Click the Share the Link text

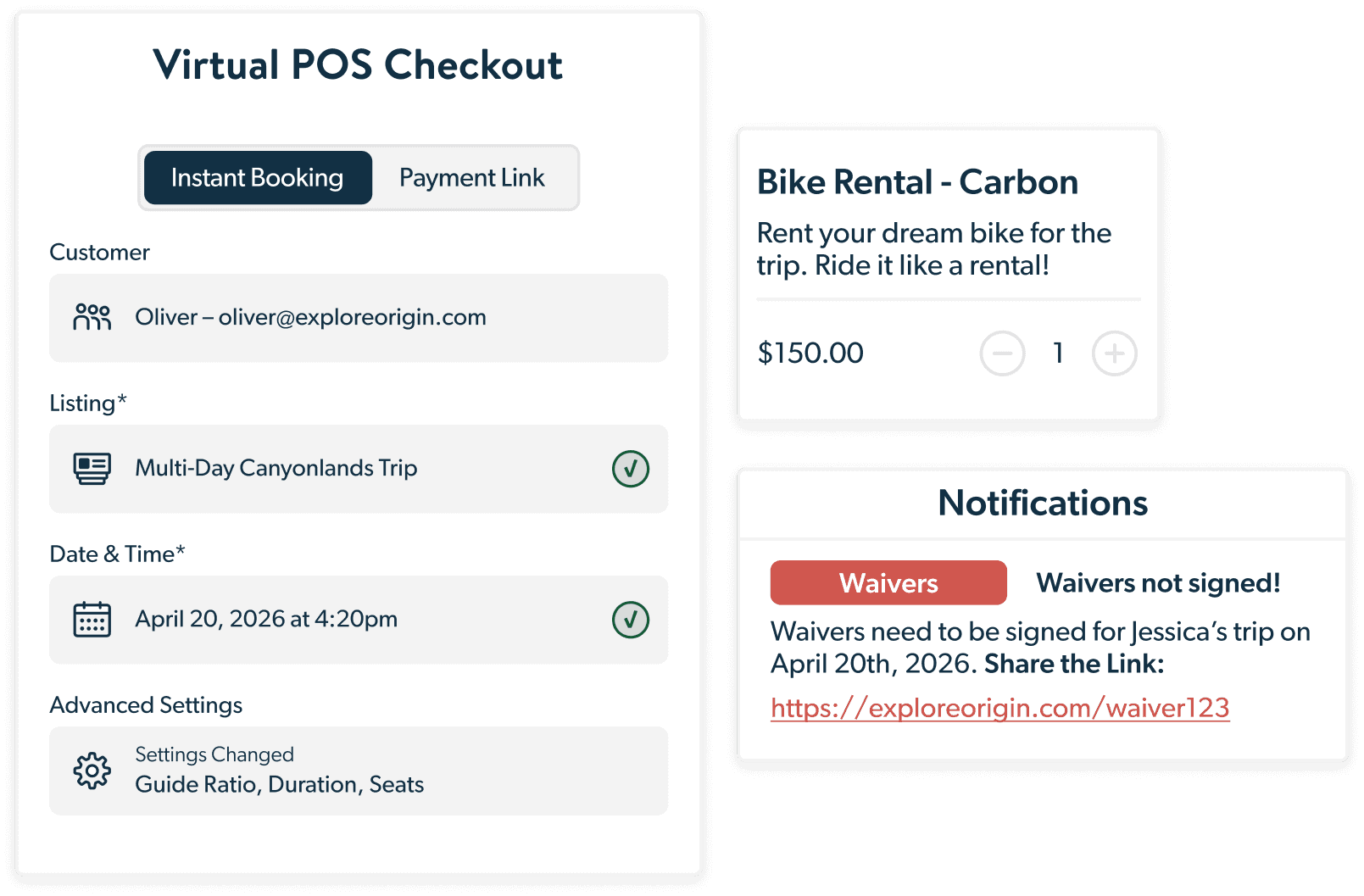(1074, 664)
